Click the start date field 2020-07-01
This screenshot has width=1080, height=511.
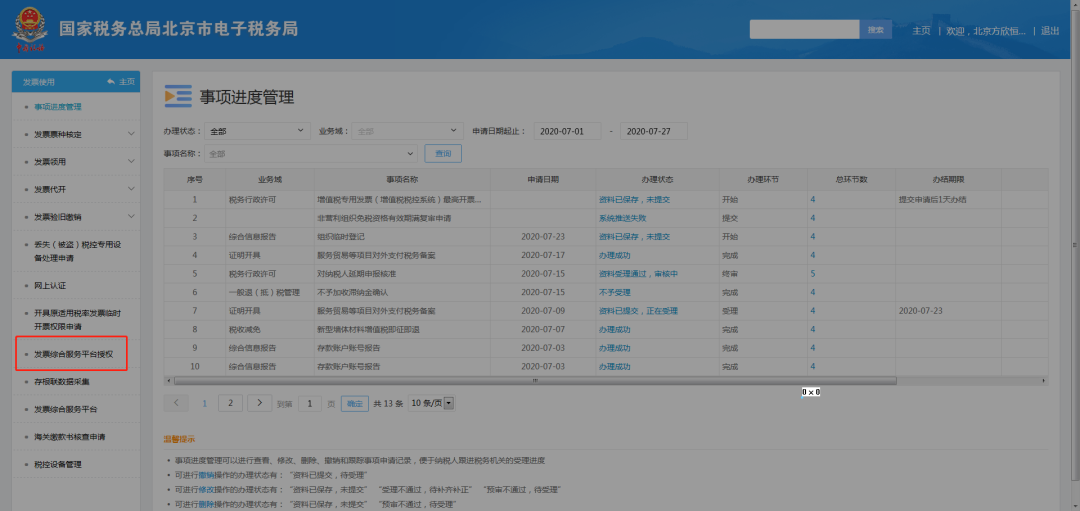(568, 131)
